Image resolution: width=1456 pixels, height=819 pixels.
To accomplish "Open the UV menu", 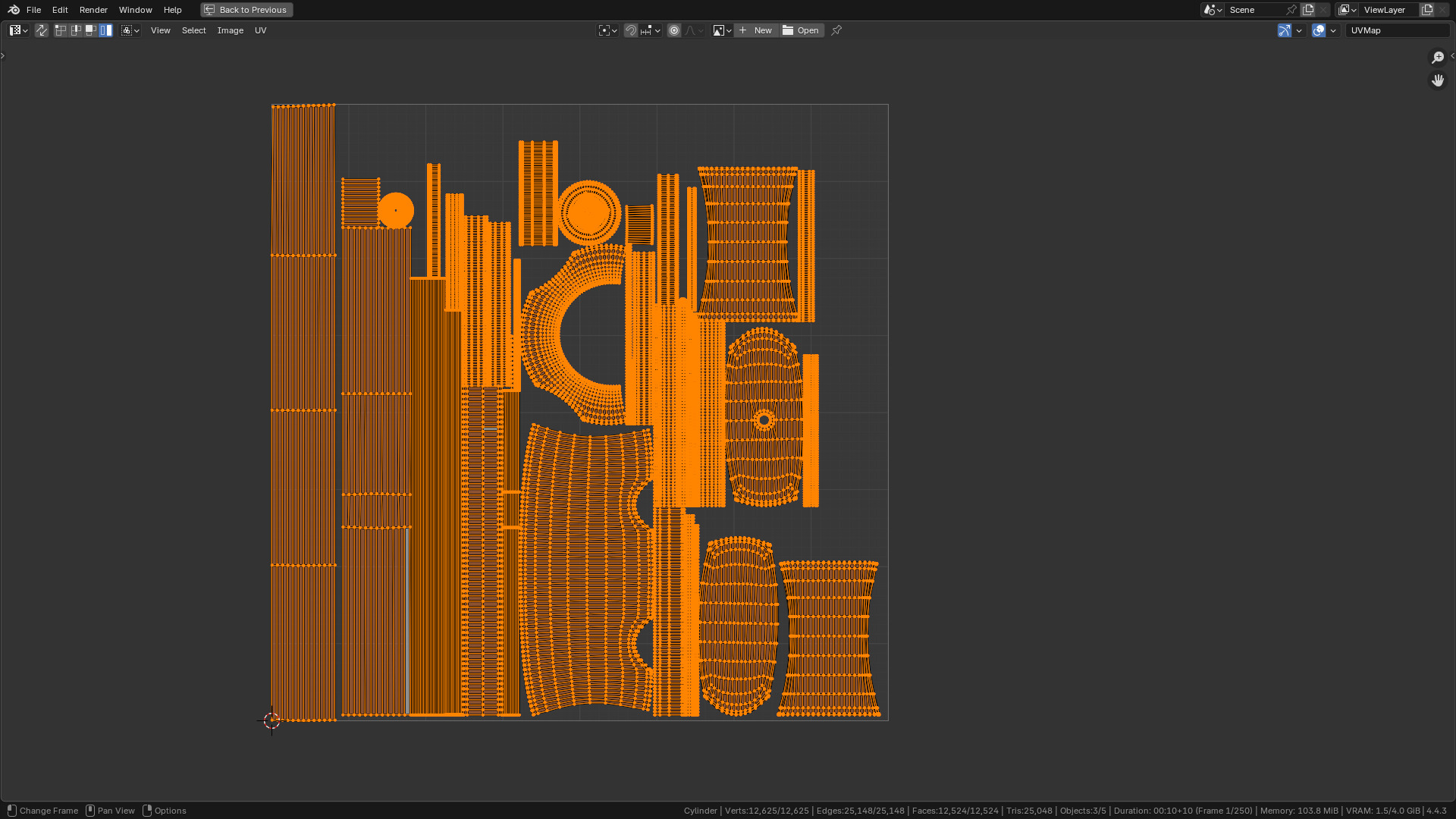I will [x=260, y=30].
